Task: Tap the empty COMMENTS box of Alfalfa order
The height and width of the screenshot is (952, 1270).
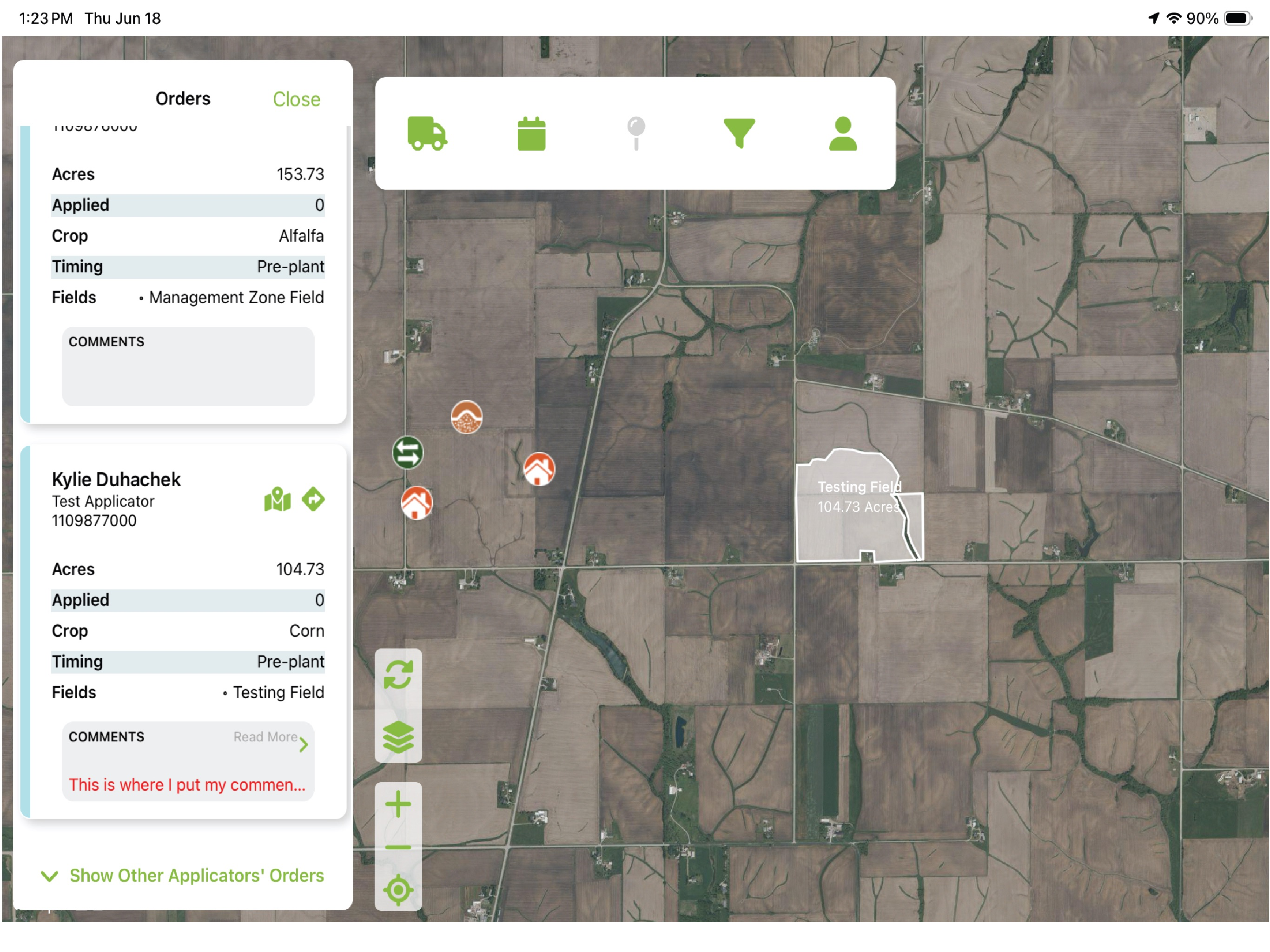Action: [188, 366]
